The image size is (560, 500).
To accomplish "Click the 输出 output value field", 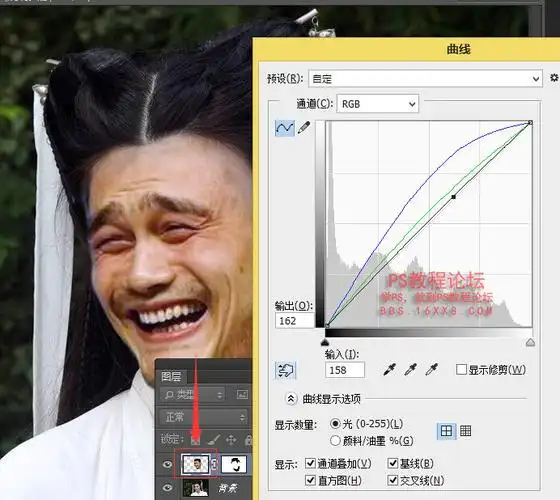I will pos(295,320).
